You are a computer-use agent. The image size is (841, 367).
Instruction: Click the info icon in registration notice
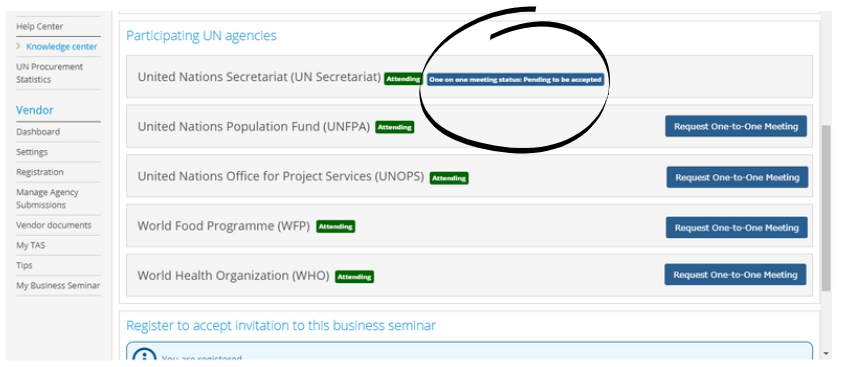144,358
